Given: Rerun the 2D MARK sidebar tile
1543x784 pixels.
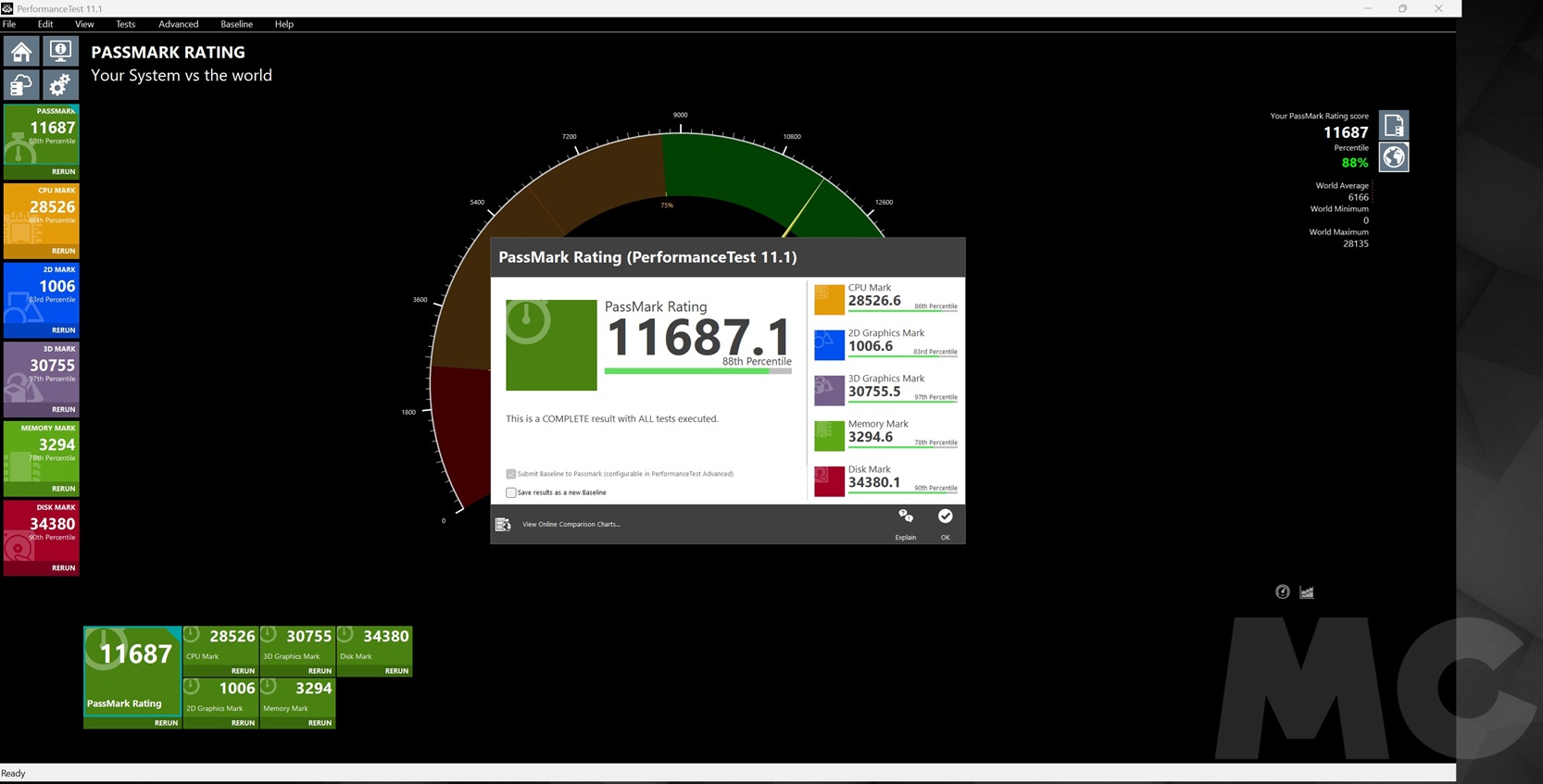Looking at the screenshot, I should 63,330.
